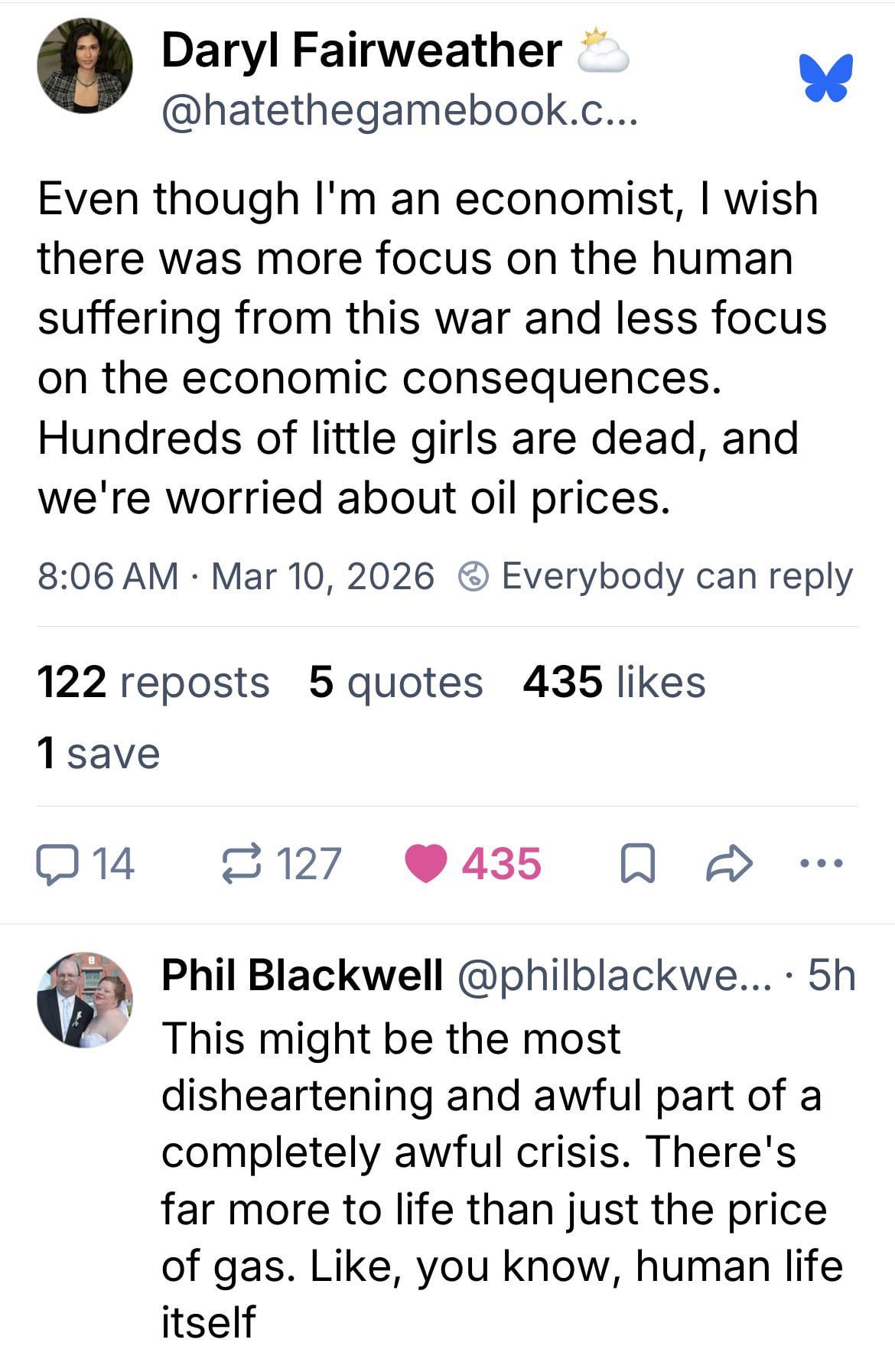The width and height of the screenshot is (895, 1372).
Task: Click the 8:06 AM Mar 10, 2026 timestamp
Action: [x=236, y=576]
